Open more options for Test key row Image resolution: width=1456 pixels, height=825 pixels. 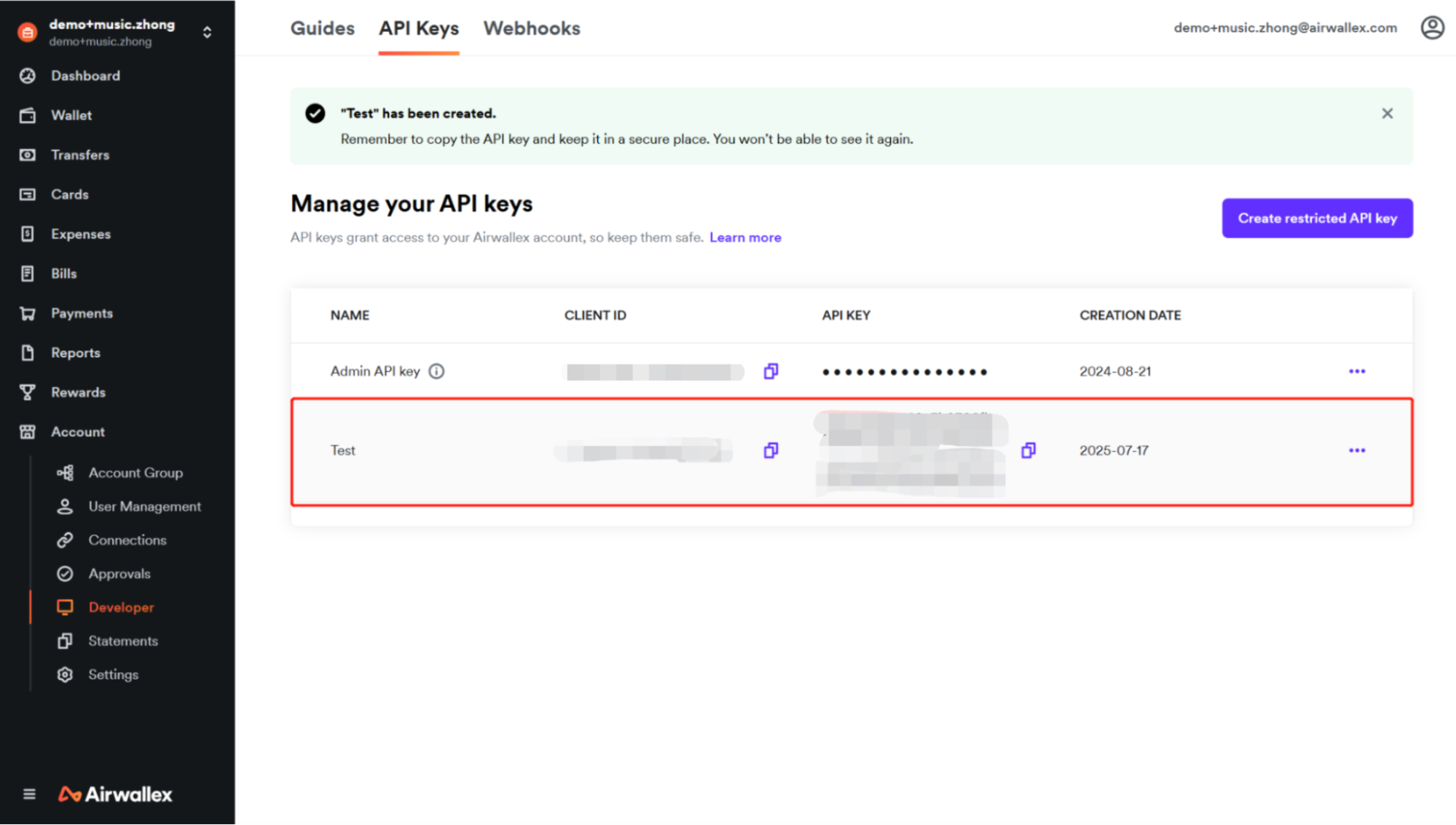tap(1356, 450)
